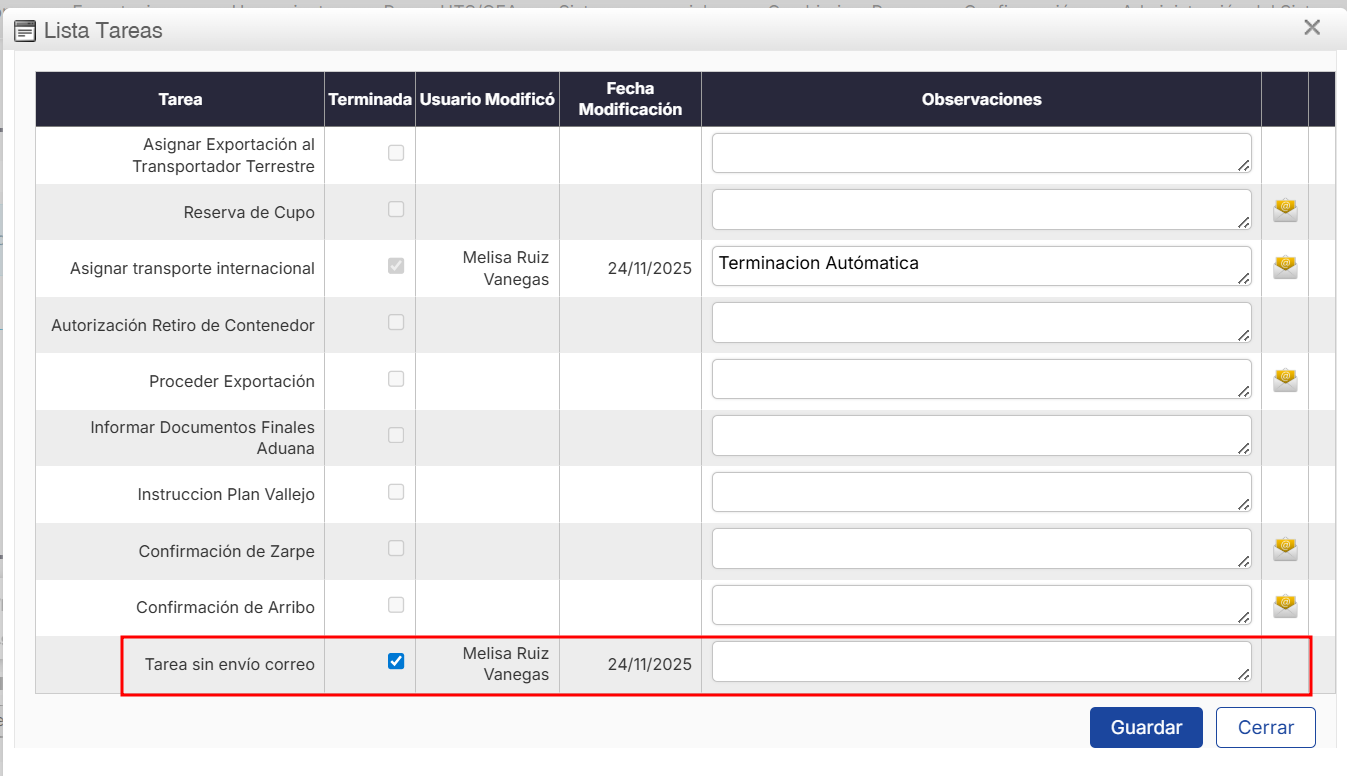The image size is (1347, 776).
Task: Check Terminada for Reserva de Cupo
Action: [396, 210]
